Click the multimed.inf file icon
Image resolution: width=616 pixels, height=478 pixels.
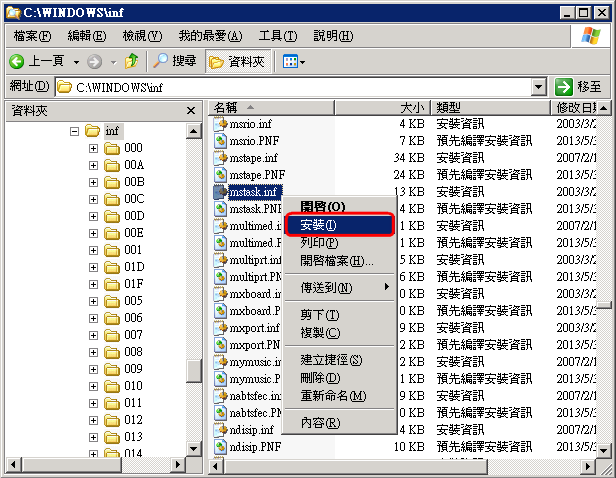220,226
